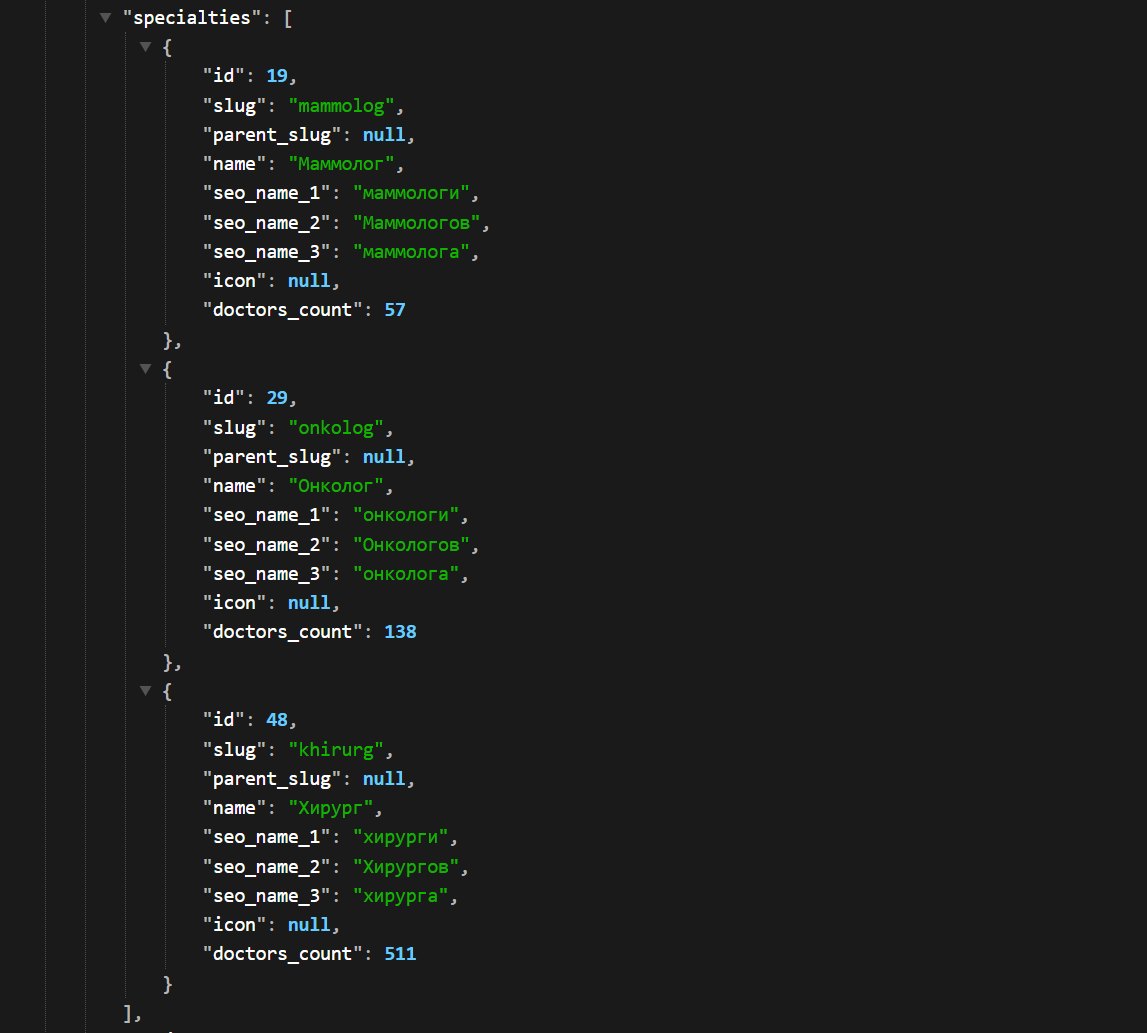The width and height of the screenshot is (1147, 1033).
Task: Click the null parent_slug value under khirurg
Action: point(384,778)
